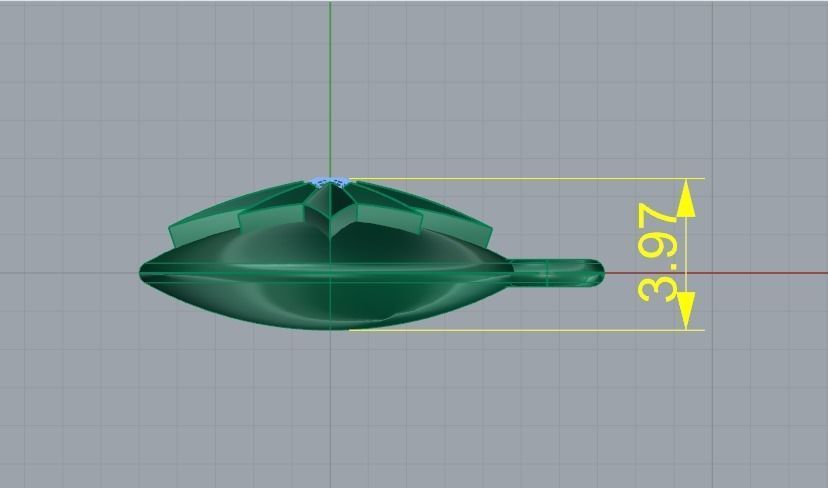The width and height of the screenshot is (828, 488).
Task: Pick the blue highlighted tip at model top
Action: (x=328, y=182)
